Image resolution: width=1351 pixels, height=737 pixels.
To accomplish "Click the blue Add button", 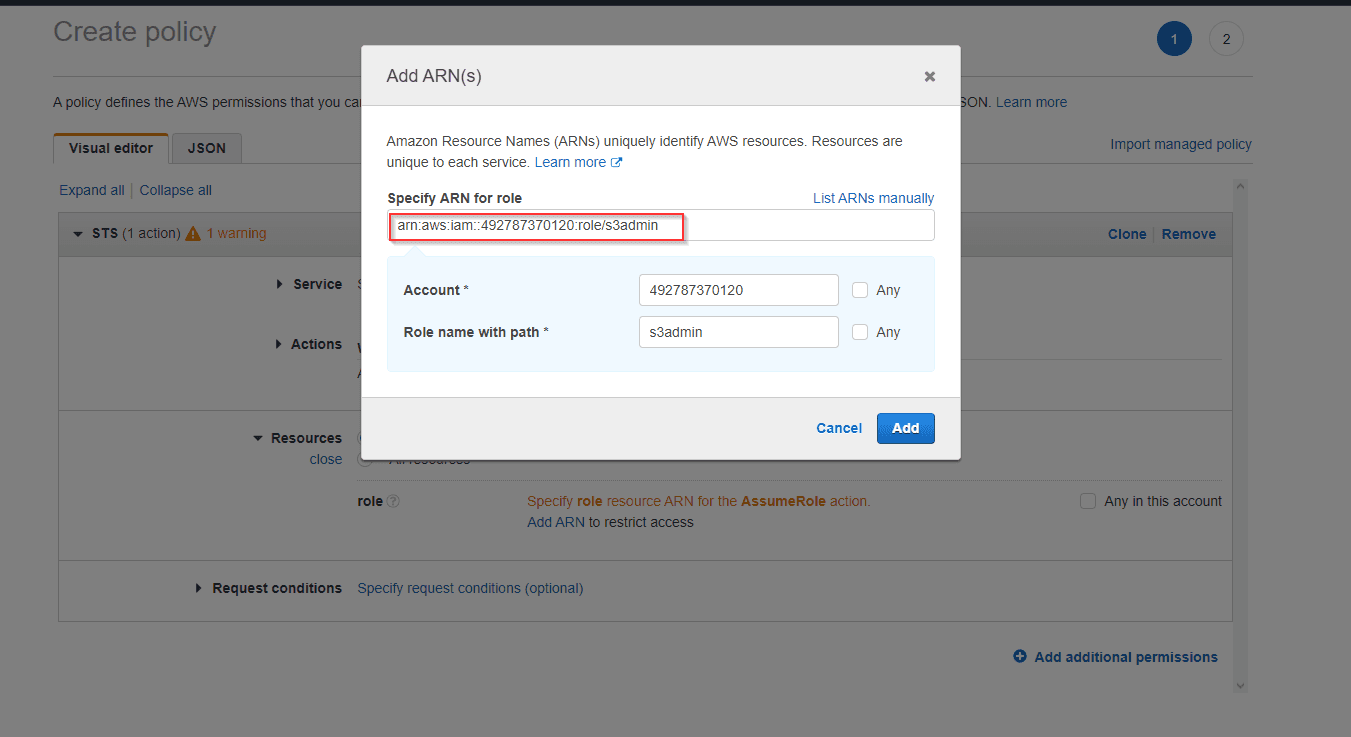I will (x=905, y=428).
